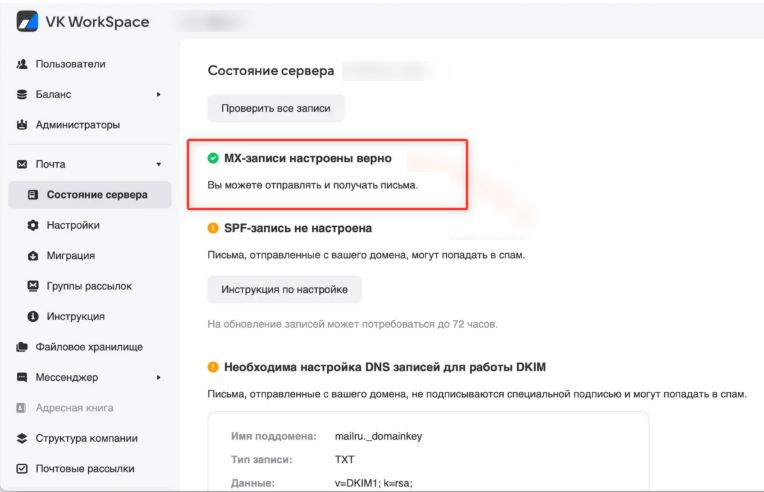Click the Пользователи users icon

(22, 64)
